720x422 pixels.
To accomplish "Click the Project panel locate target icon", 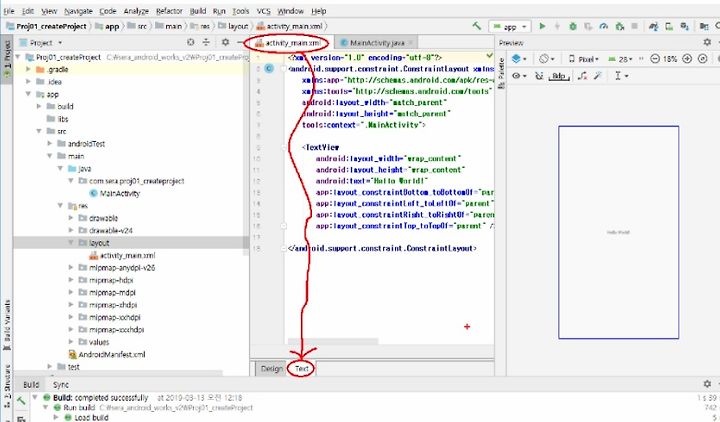I will [x=191, y=42].
